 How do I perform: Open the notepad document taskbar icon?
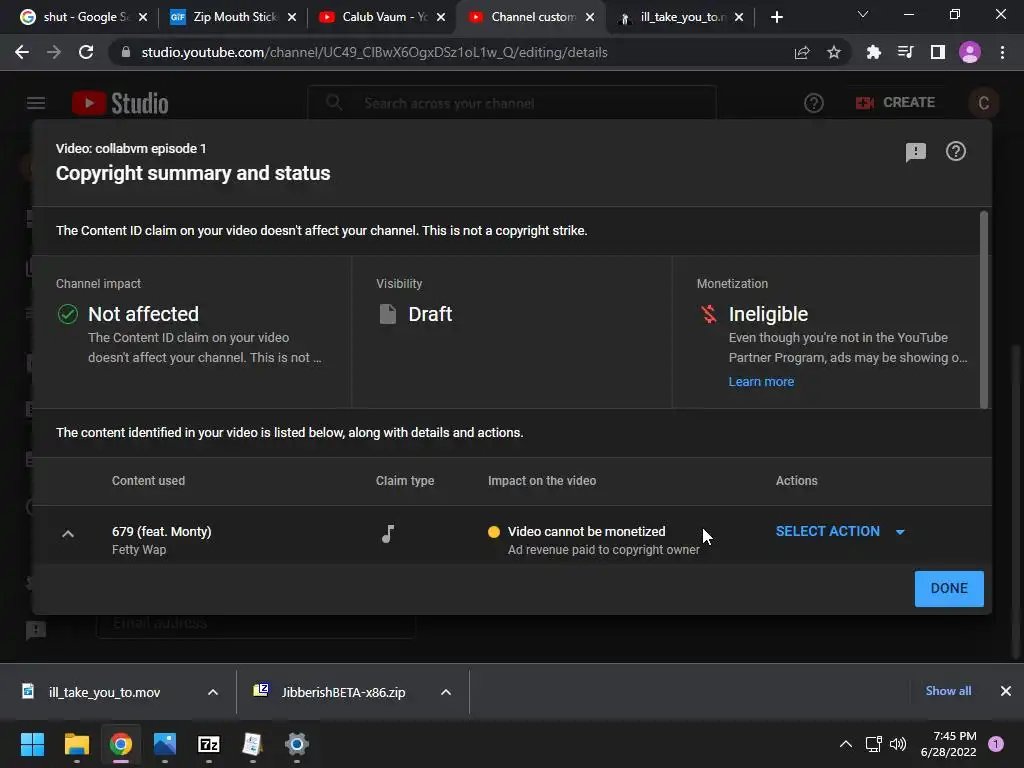click(x=252, y=744)
